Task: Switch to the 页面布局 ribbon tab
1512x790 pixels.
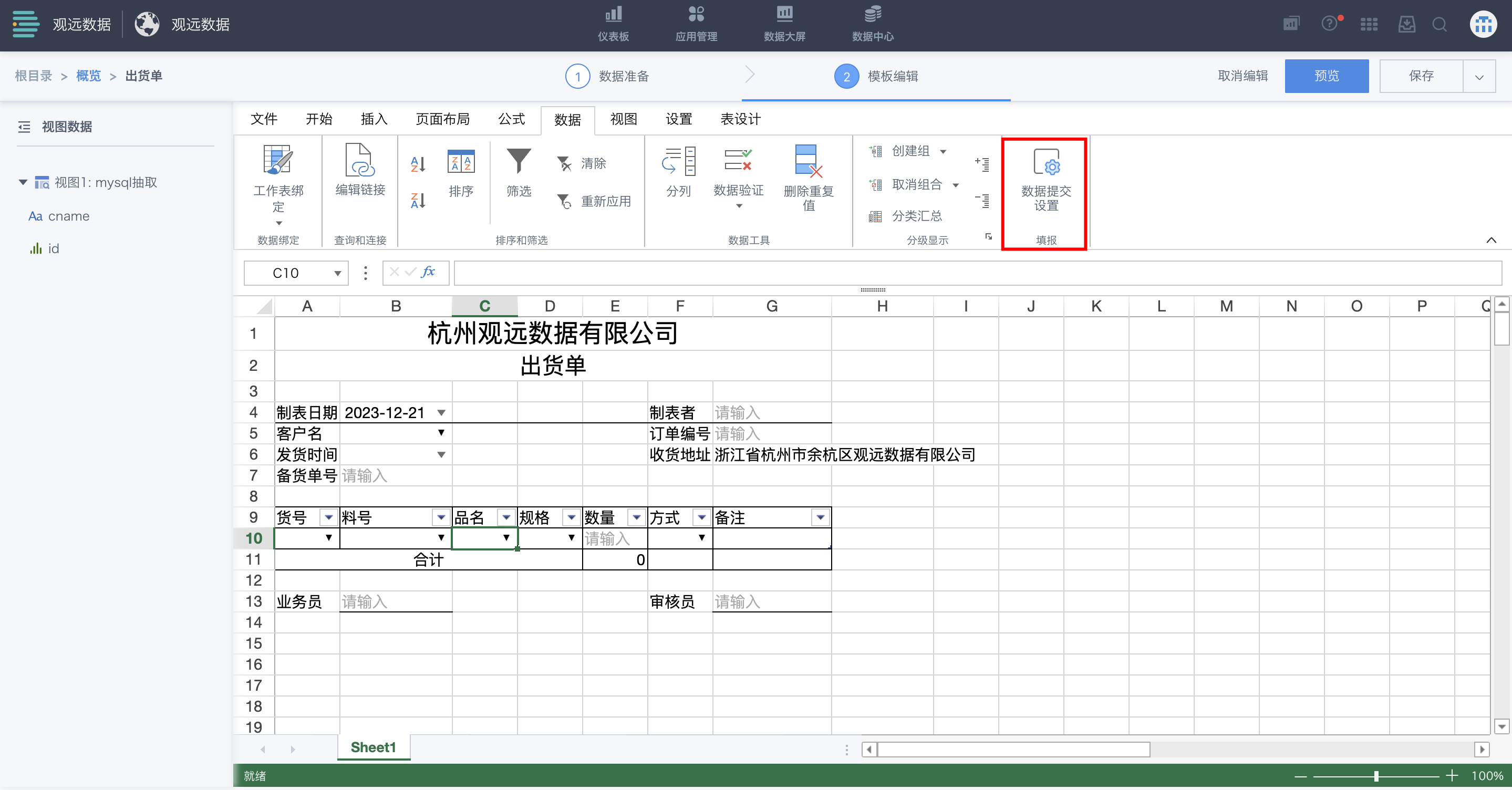Action: pos(442,119)
